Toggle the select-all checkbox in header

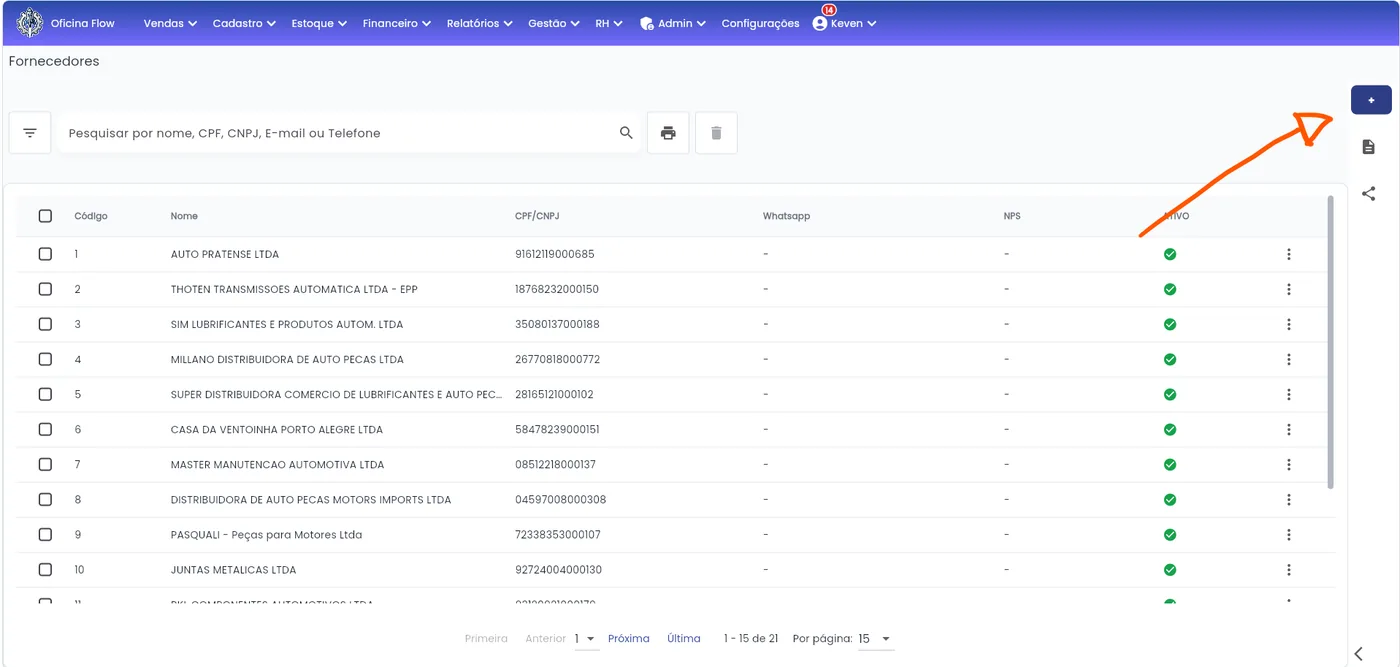click(x=45, y=216)
